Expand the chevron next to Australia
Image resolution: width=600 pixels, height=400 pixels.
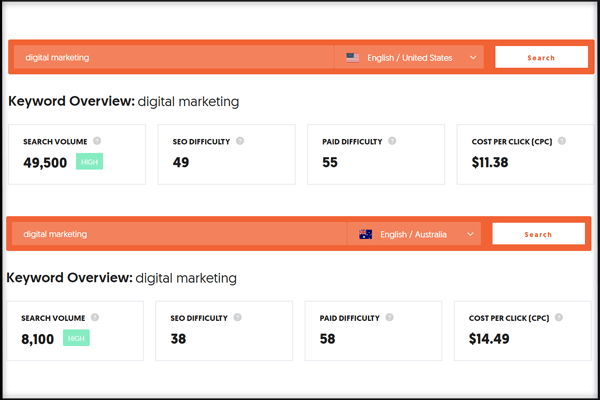click(471, 234)
